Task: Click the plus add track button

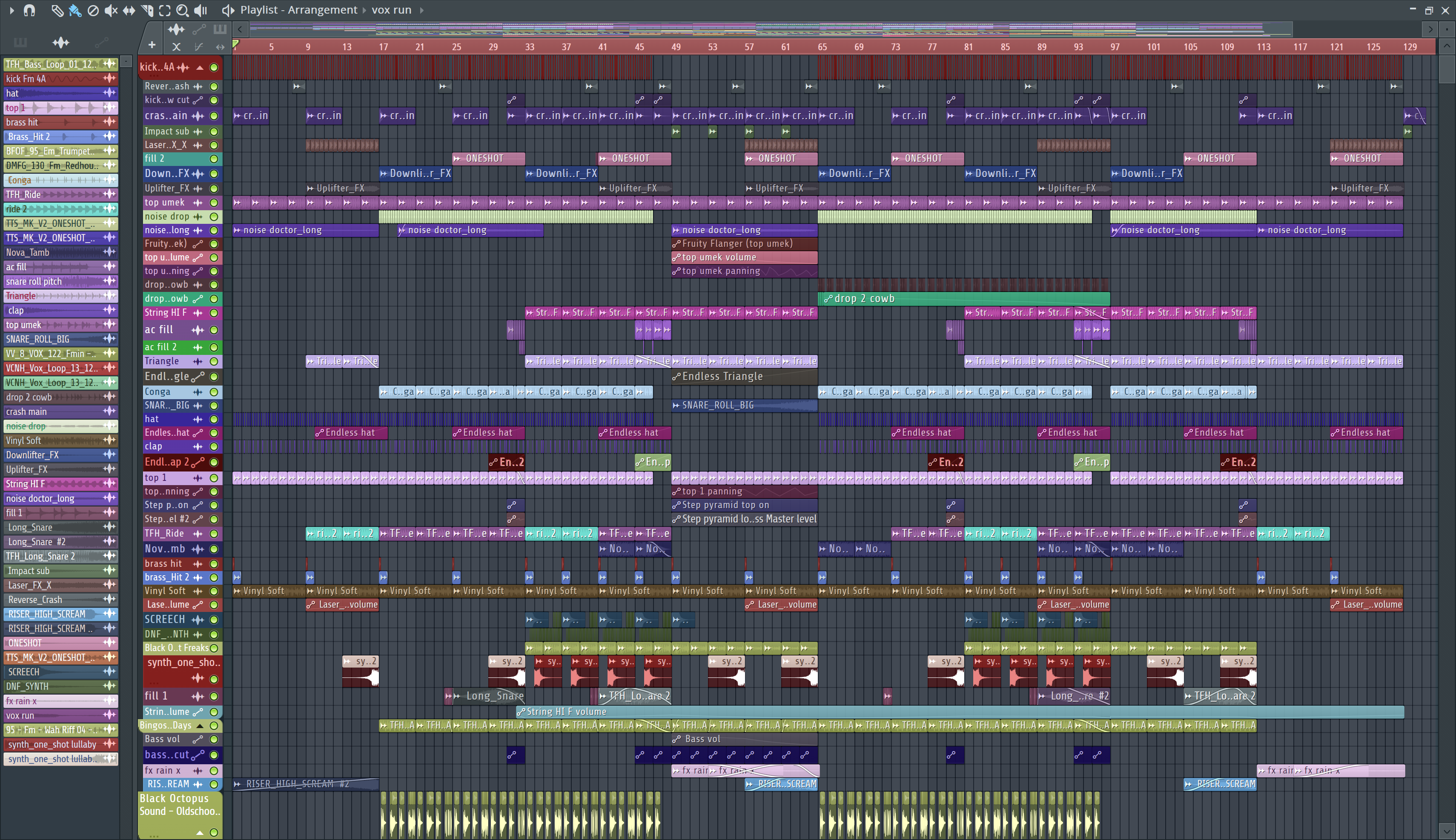Action: click(x=152, y=45)
